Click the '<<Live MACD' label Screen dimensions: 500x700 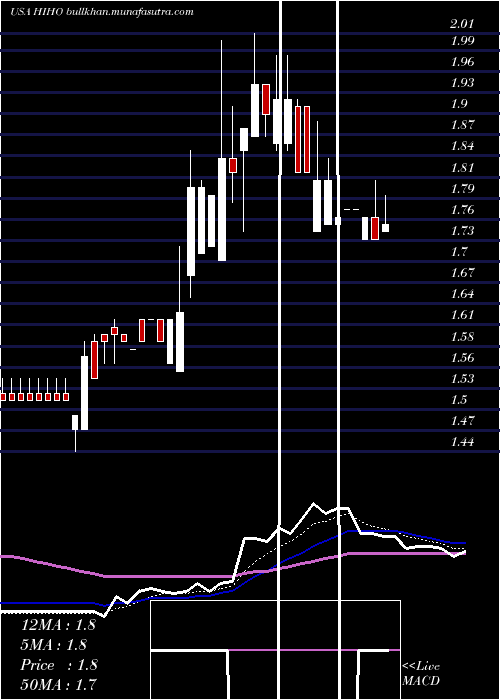[x=421, y=674]
